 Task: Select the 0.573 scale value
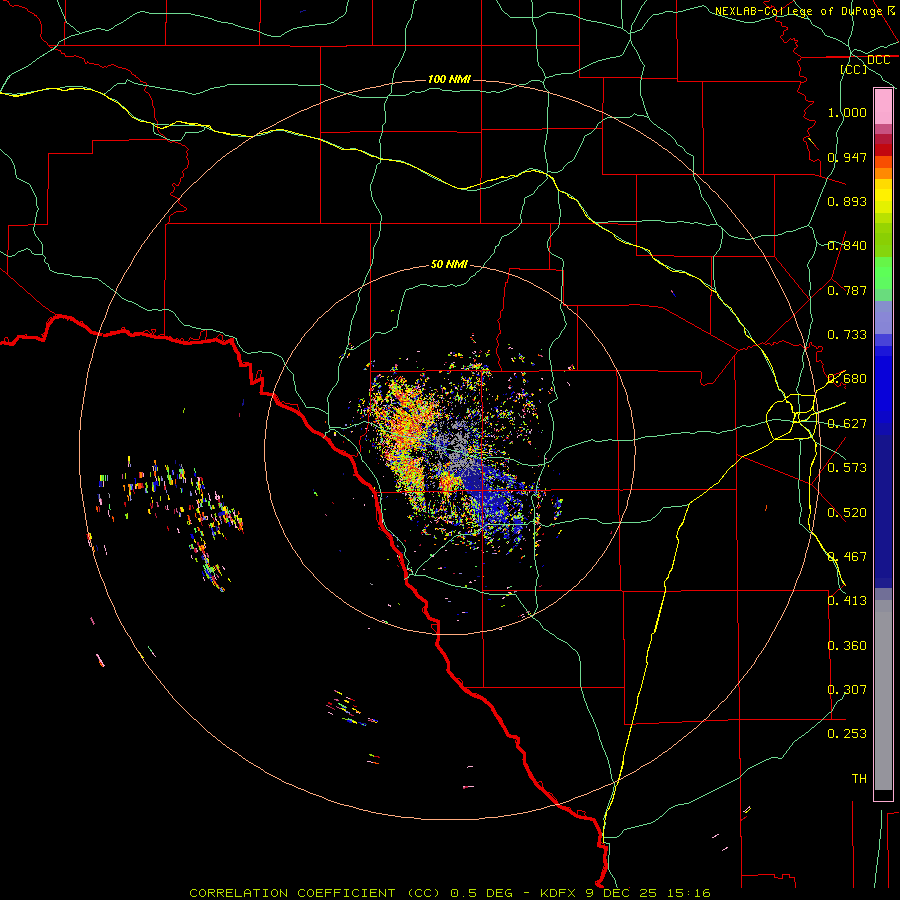[x=847, y=468]
